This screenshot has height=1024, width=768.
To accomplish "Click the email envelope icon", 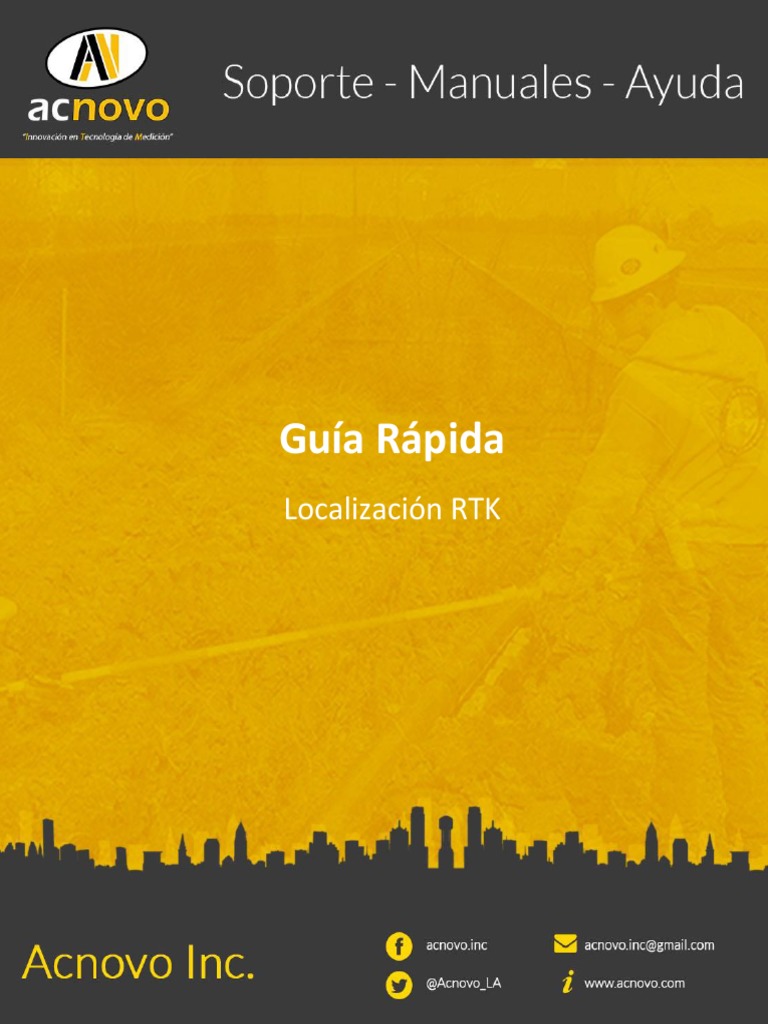I will [x=565, y=944].
